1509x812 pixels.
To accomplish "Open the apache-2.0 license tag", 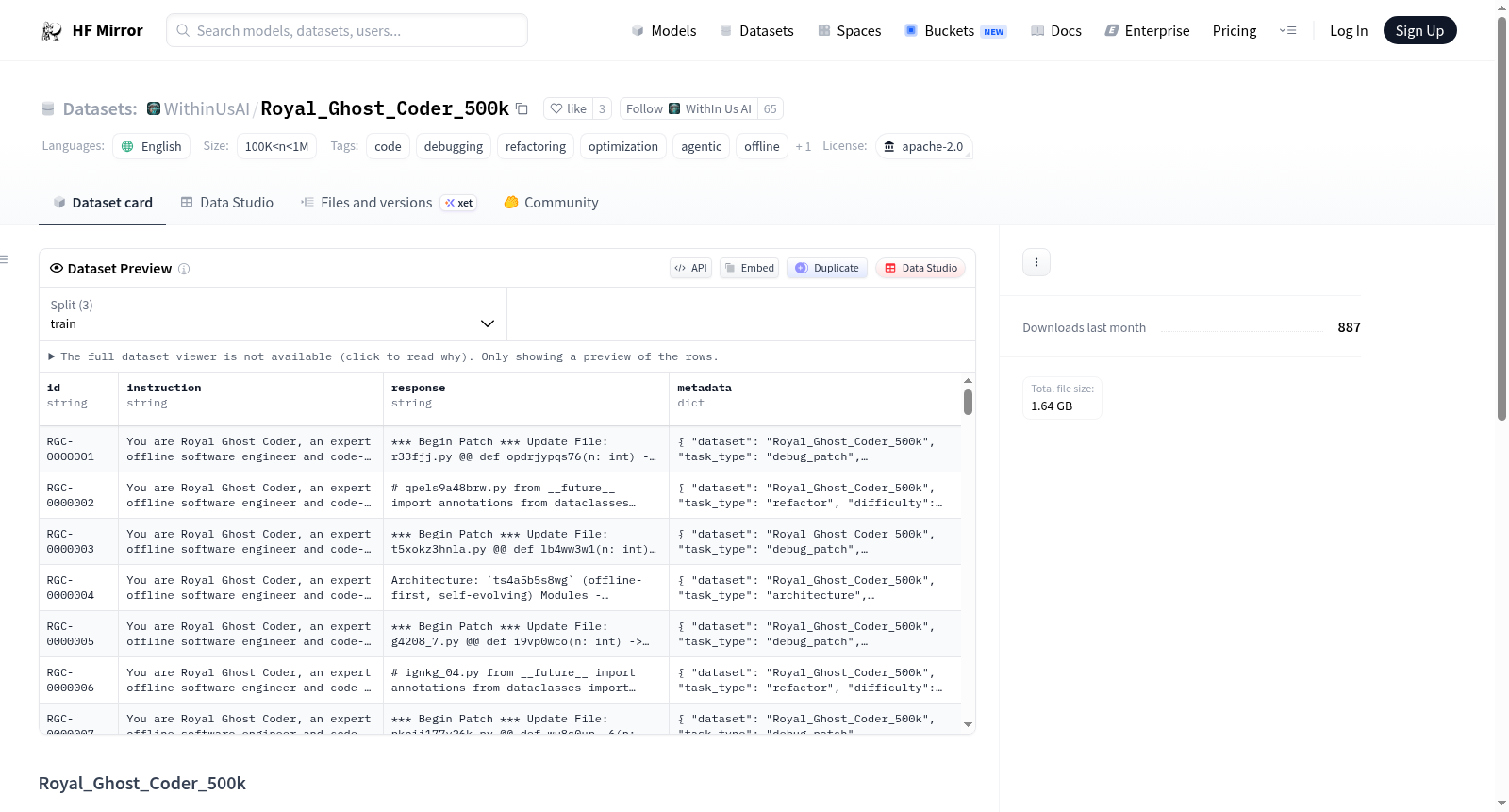I will pos(924,146).
